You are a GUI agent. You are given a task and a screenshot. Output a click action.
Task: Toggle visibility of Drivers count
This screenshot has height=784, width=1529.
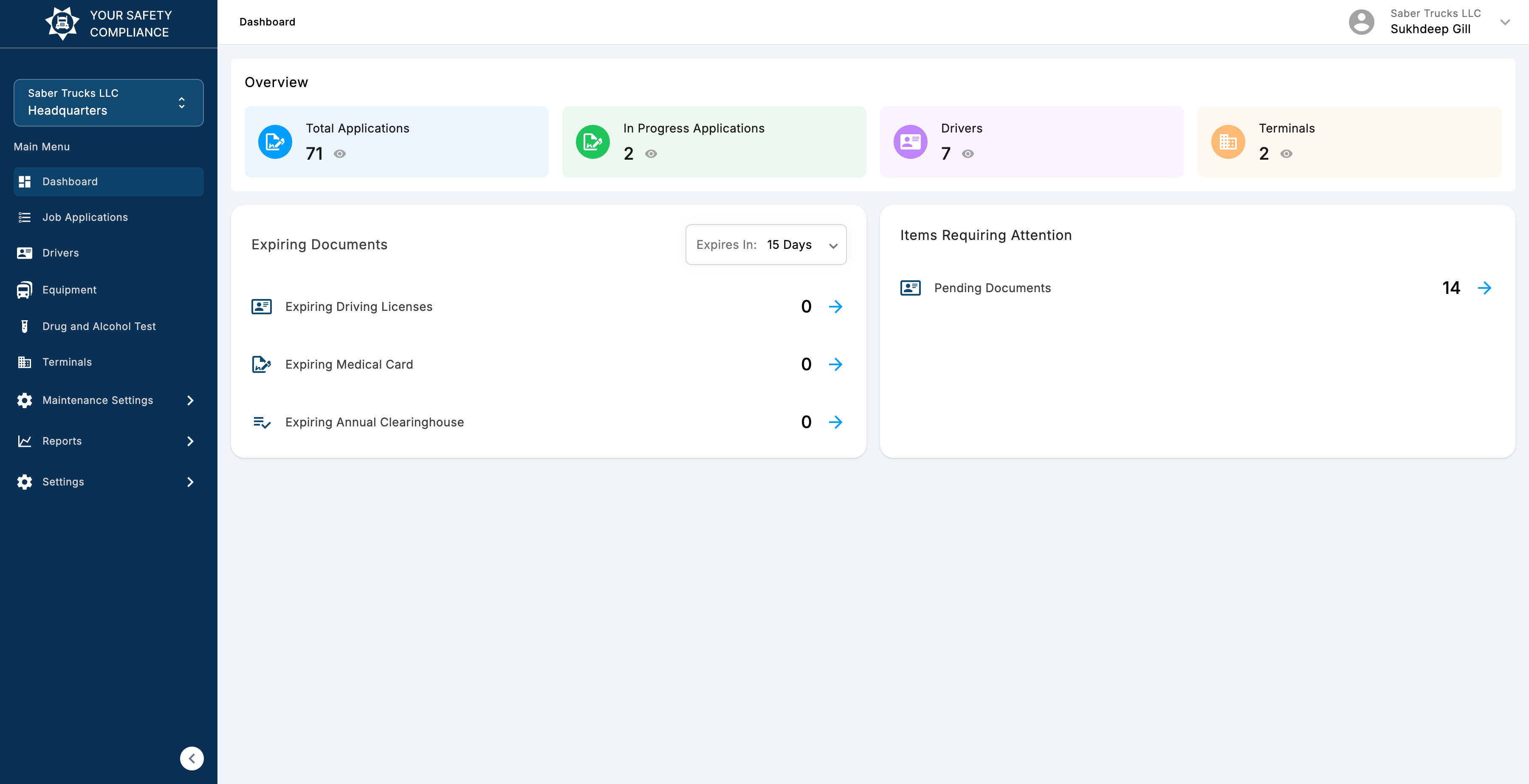tap(968, 154)
